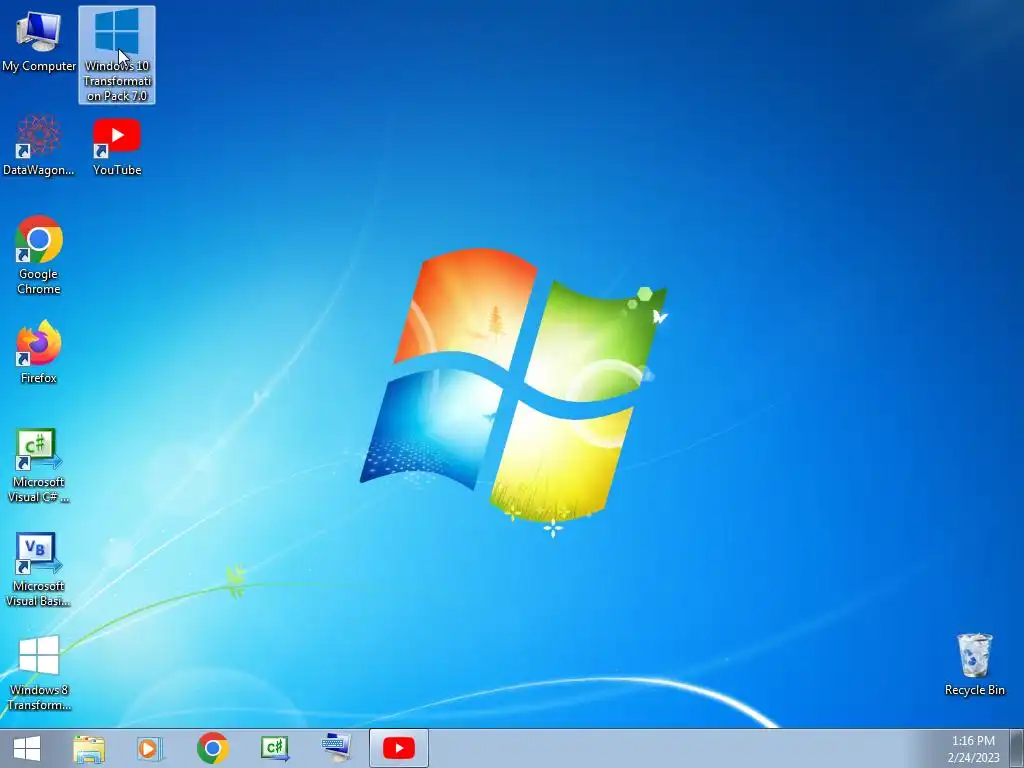Select Microsoft Visual Basic desktop shortcut
The width and height of the screenshot is (1024, 768).
[39, 569]
